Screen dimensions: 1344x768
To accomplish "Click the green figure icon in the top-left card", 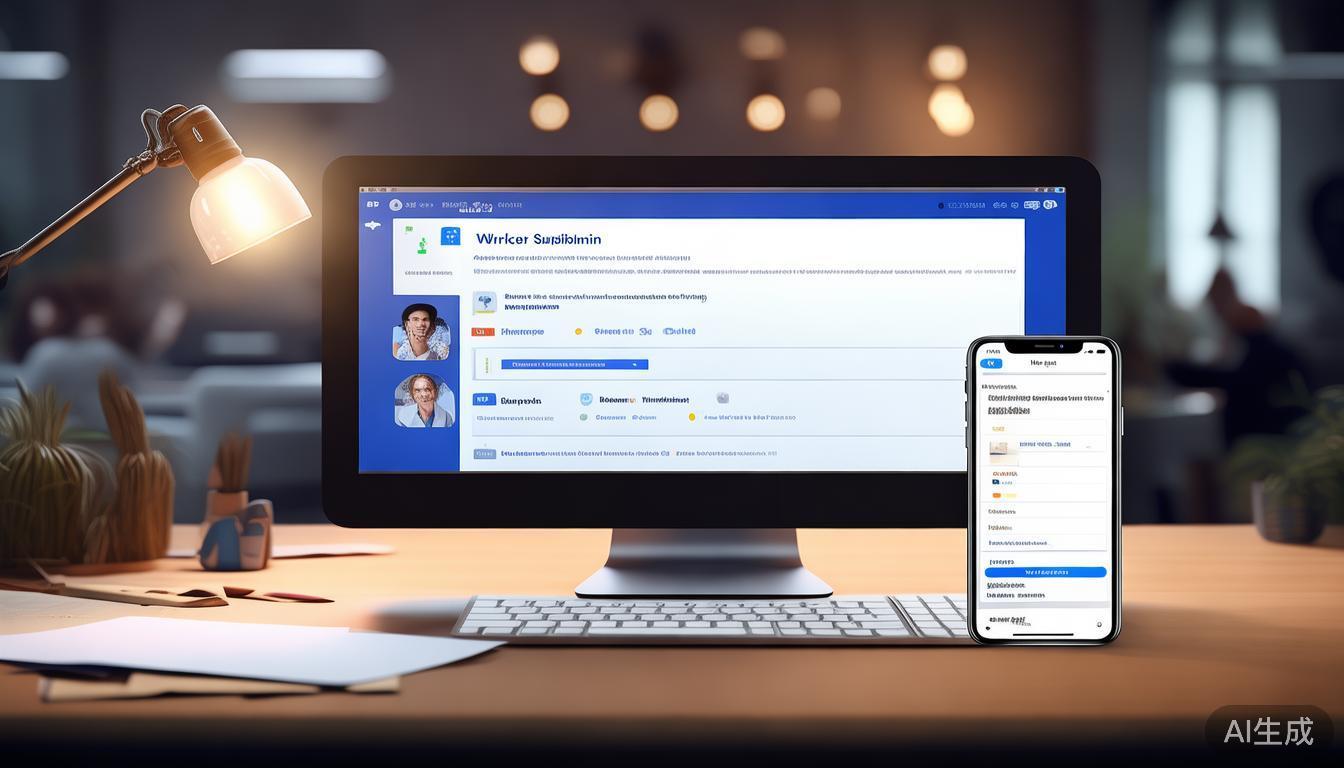I will (x=422, y=244).
